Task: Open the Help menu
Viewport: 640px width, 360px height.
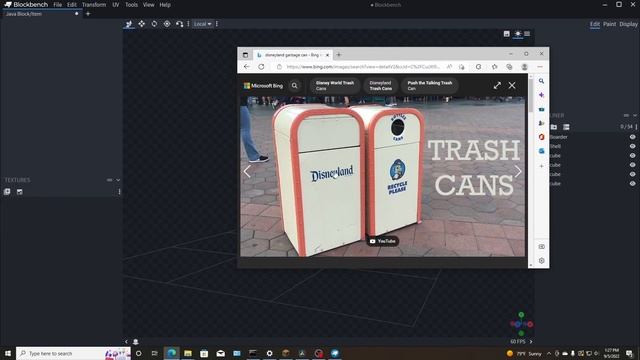Action: [165, 5]
